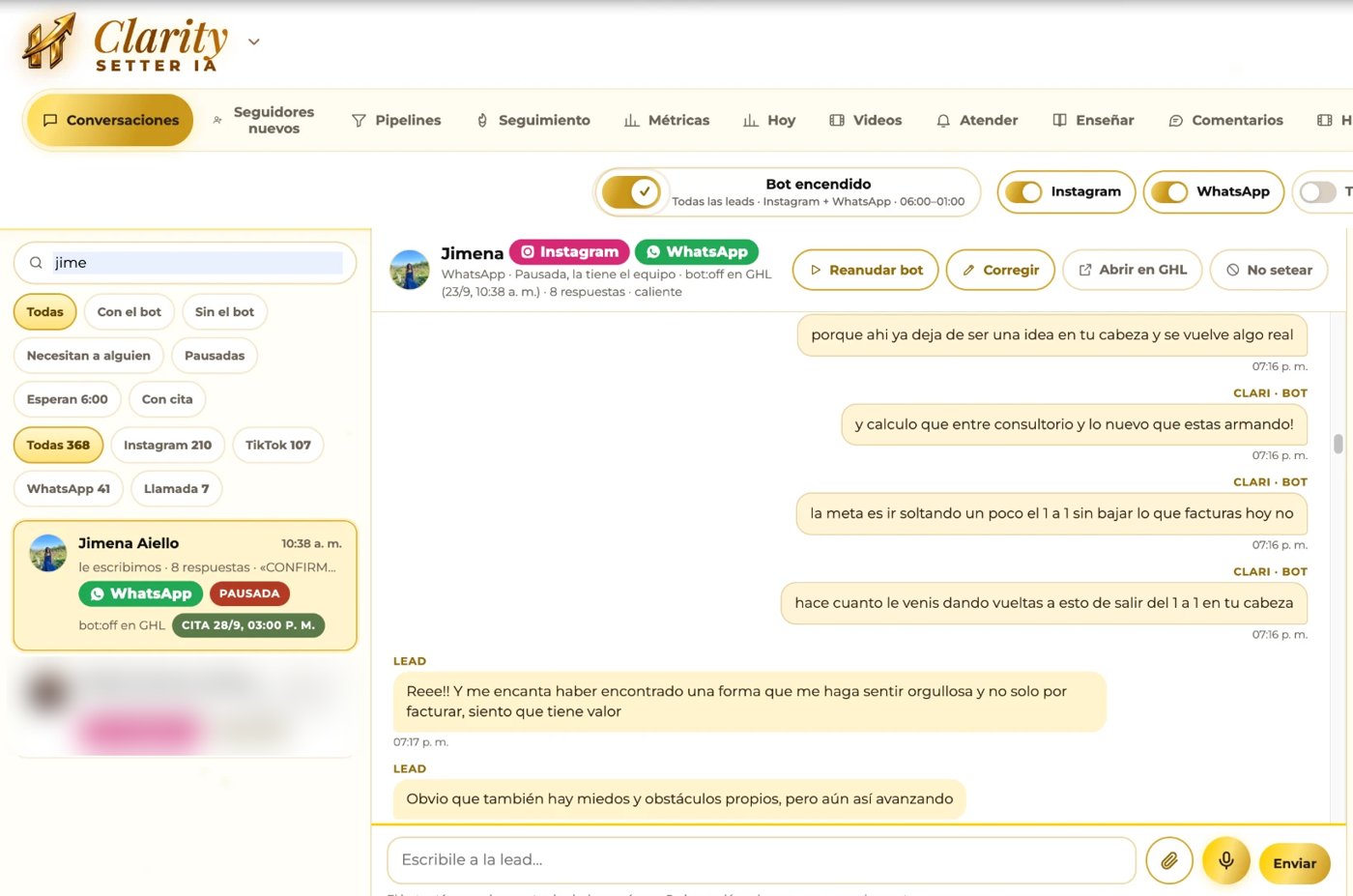Viewport: 1353px width, 896px height.
Task: Show Llamada 7 conversations
Action: click(176, 489)
